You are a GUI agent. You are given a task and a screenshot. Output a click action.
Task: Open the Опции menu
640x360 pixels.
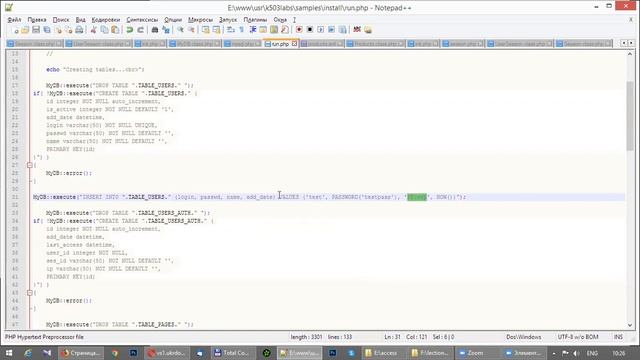coord(173,20)
